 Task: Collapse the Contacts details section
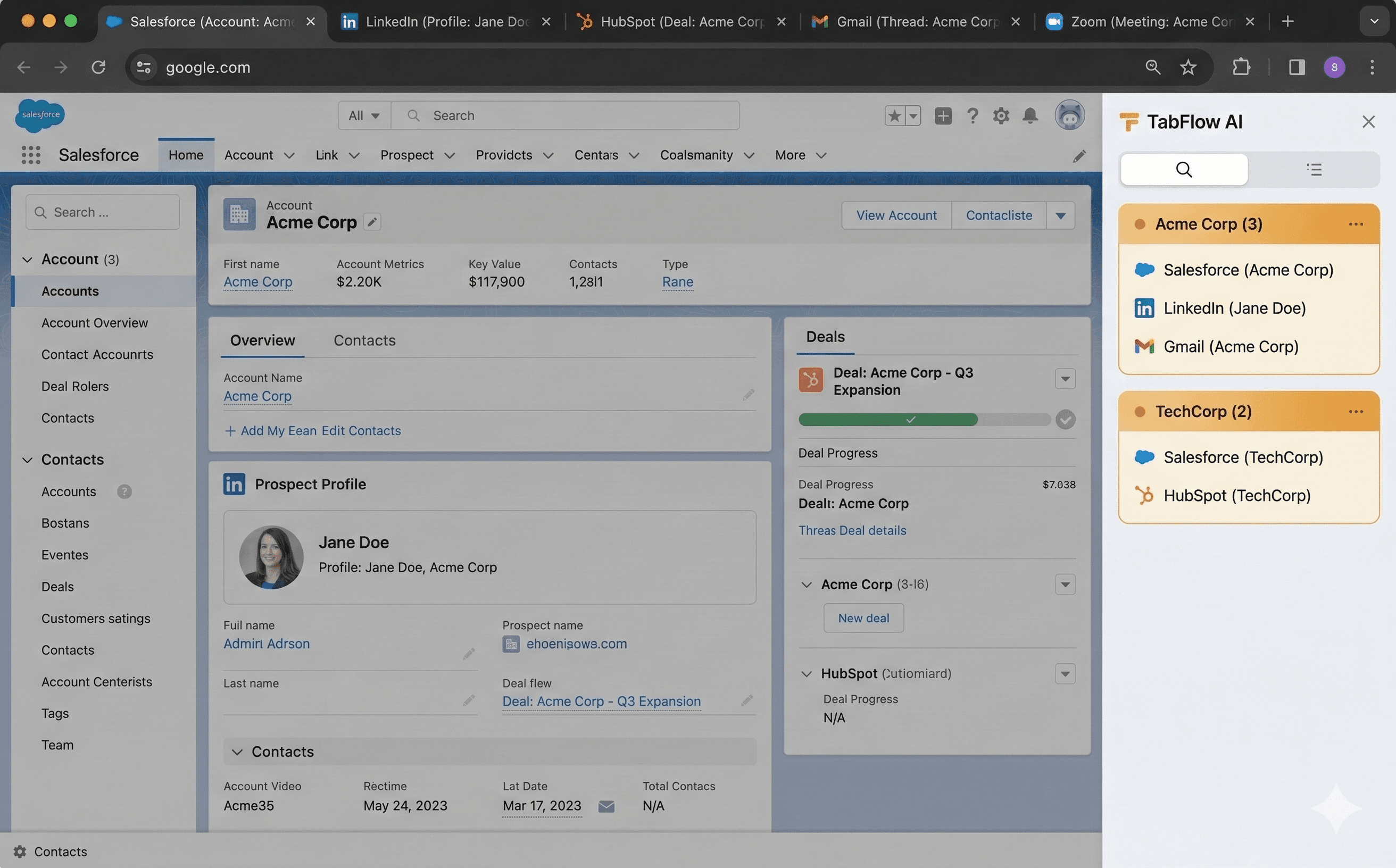237,752
